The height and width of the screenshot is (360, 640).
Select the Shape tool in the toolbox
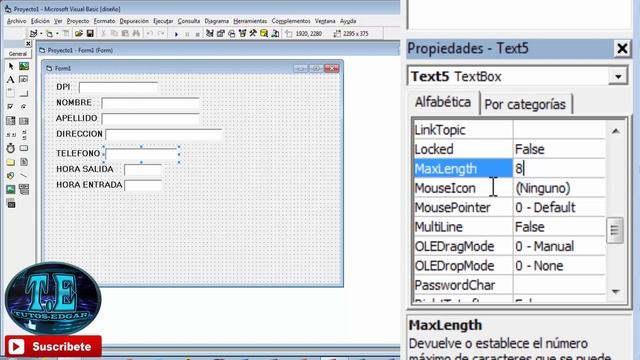[x=11, y=176]
